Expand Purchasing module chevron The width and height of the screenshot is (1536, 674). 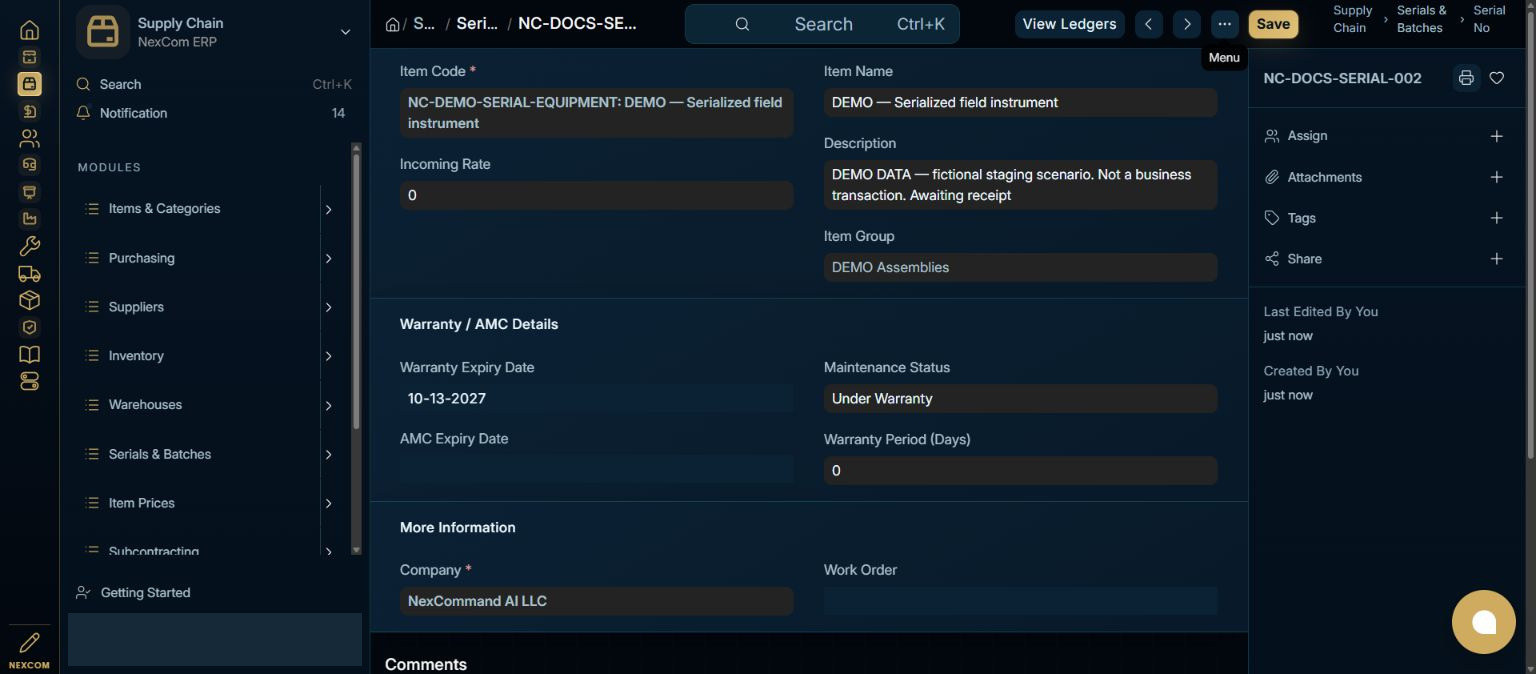click(328, 258)
